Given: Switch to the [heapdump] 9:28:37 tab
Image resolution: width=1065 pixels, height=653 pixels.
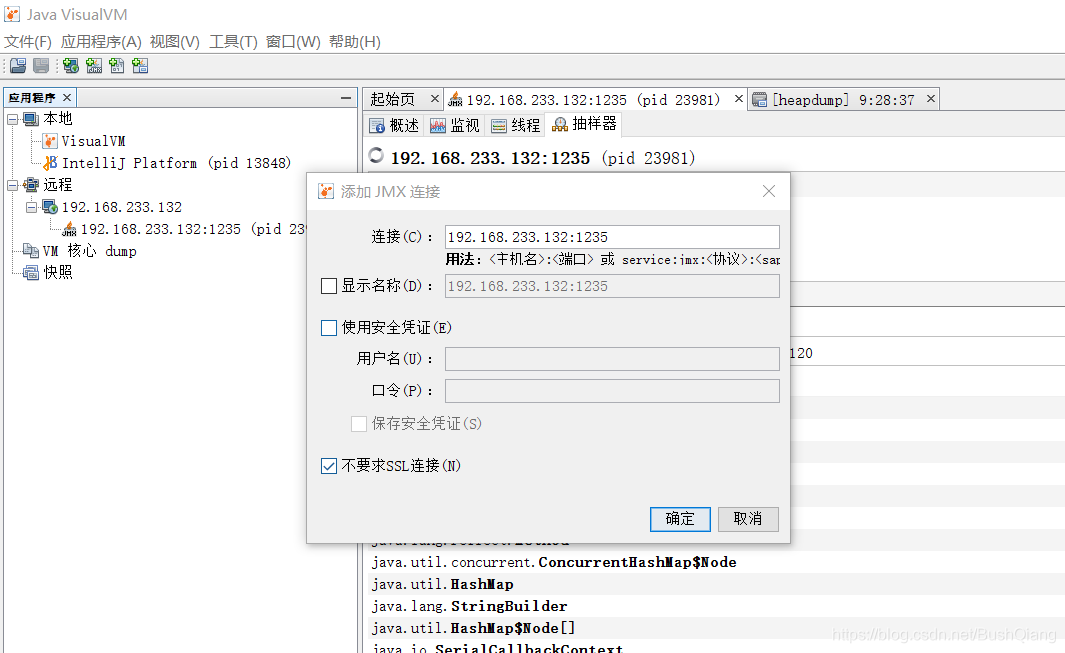Looking at the screenshot, I should coord(844,100).
